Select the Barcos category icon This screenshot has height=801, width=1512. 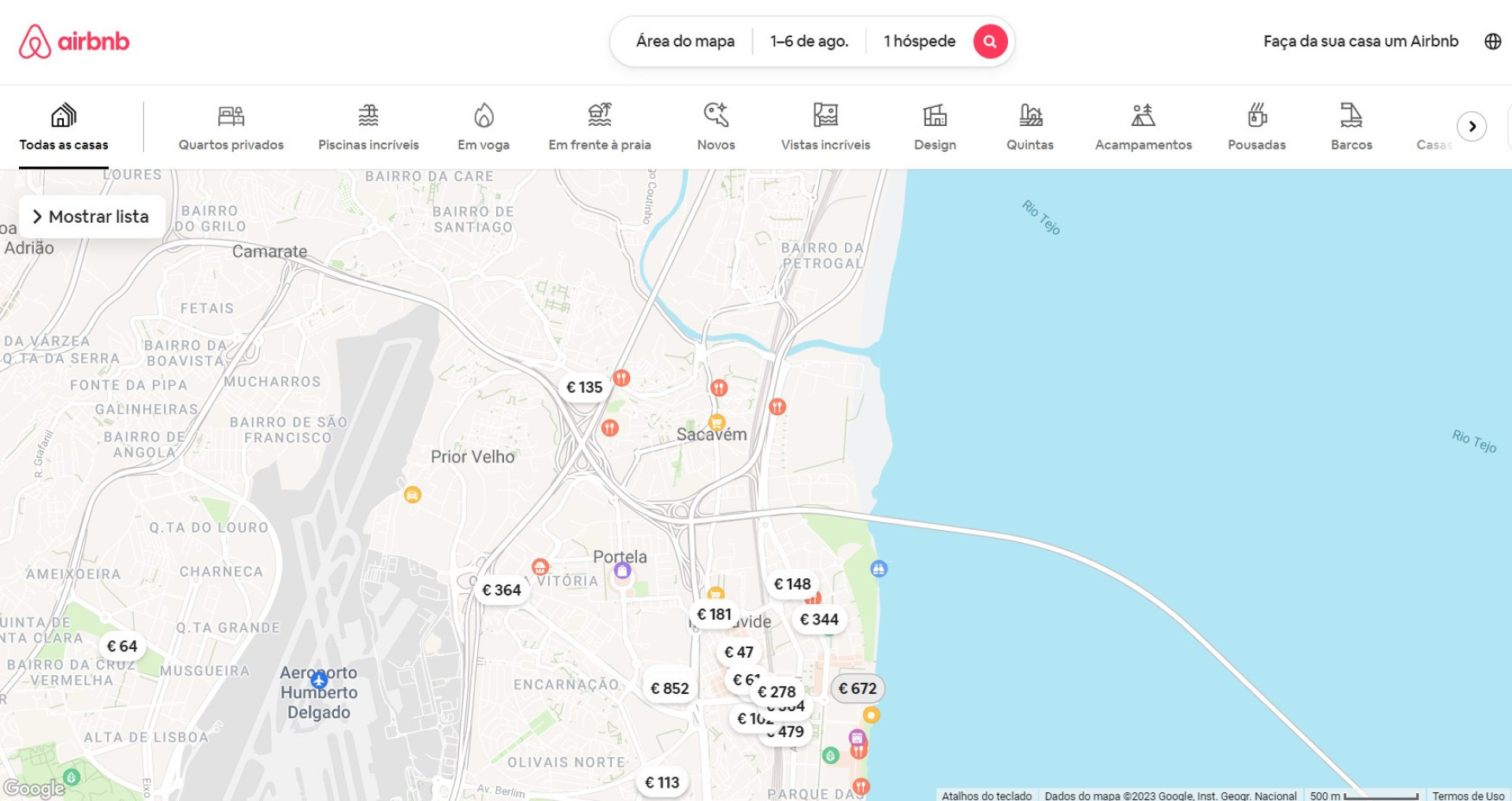coord(1351,117)
